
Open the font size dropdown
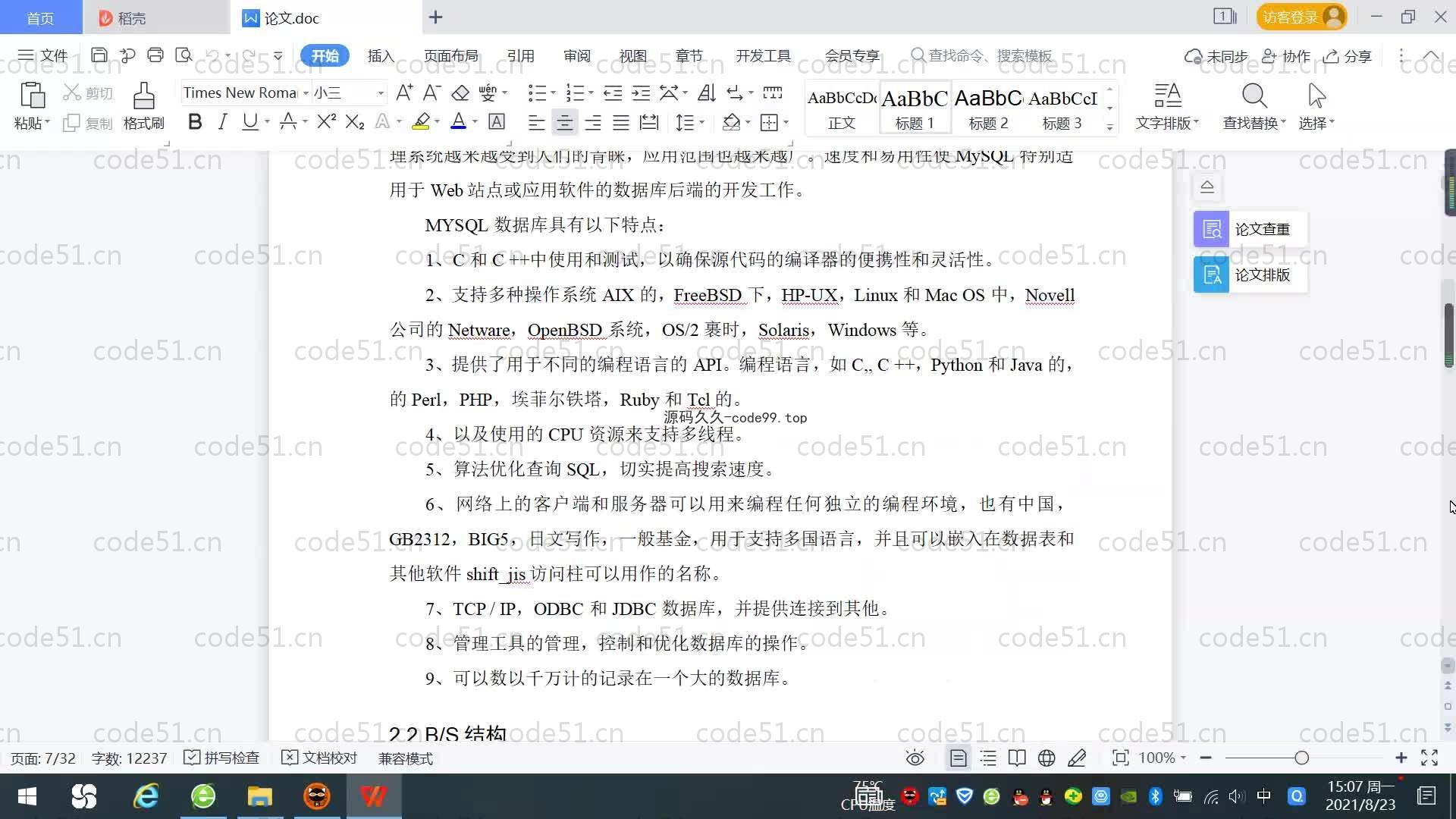pyautogui.click(x=381, y=93)
